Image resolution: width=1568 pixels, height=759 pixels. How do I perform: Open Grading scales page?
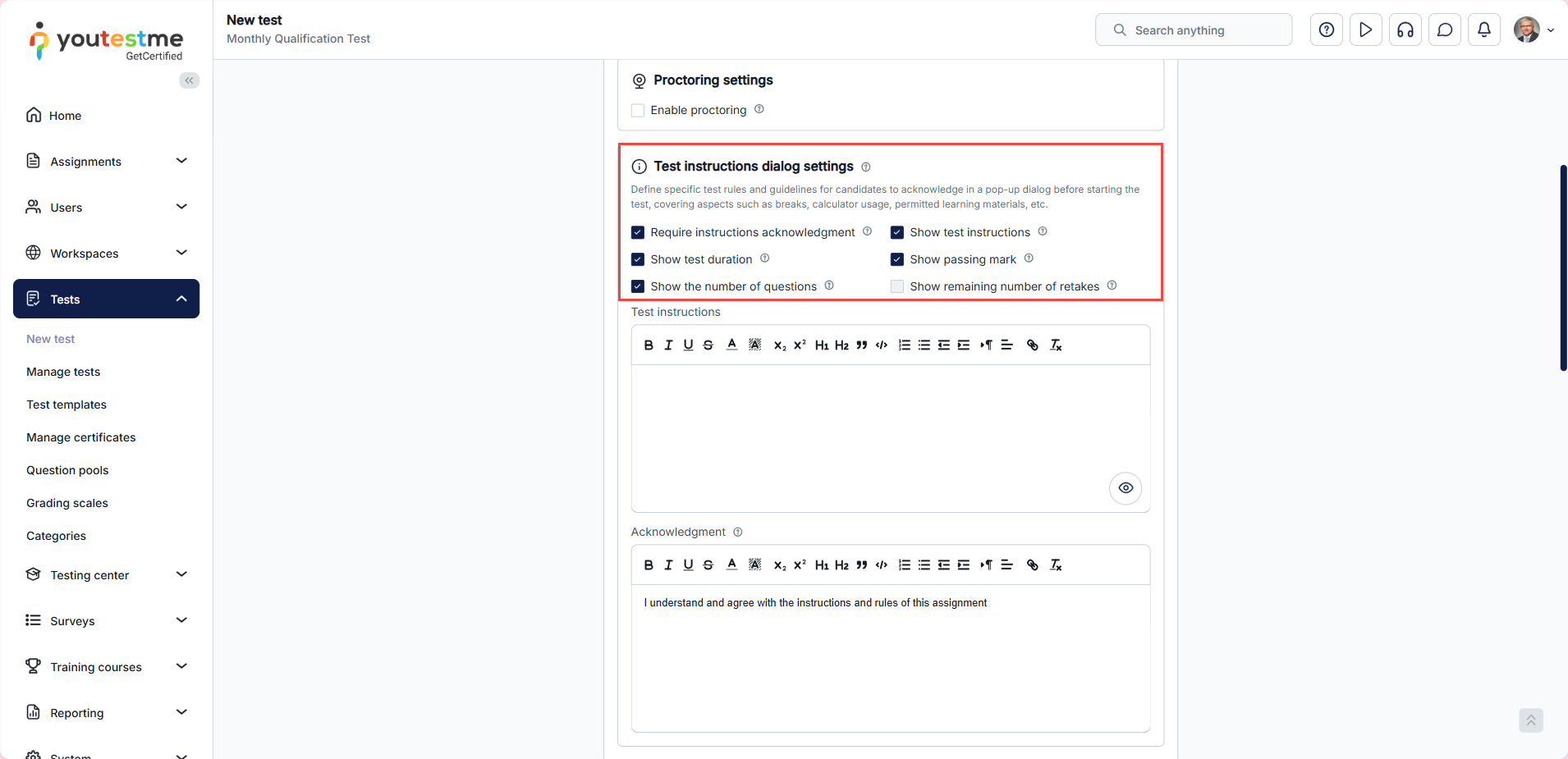pyautogui.click(x=67, y=503)
